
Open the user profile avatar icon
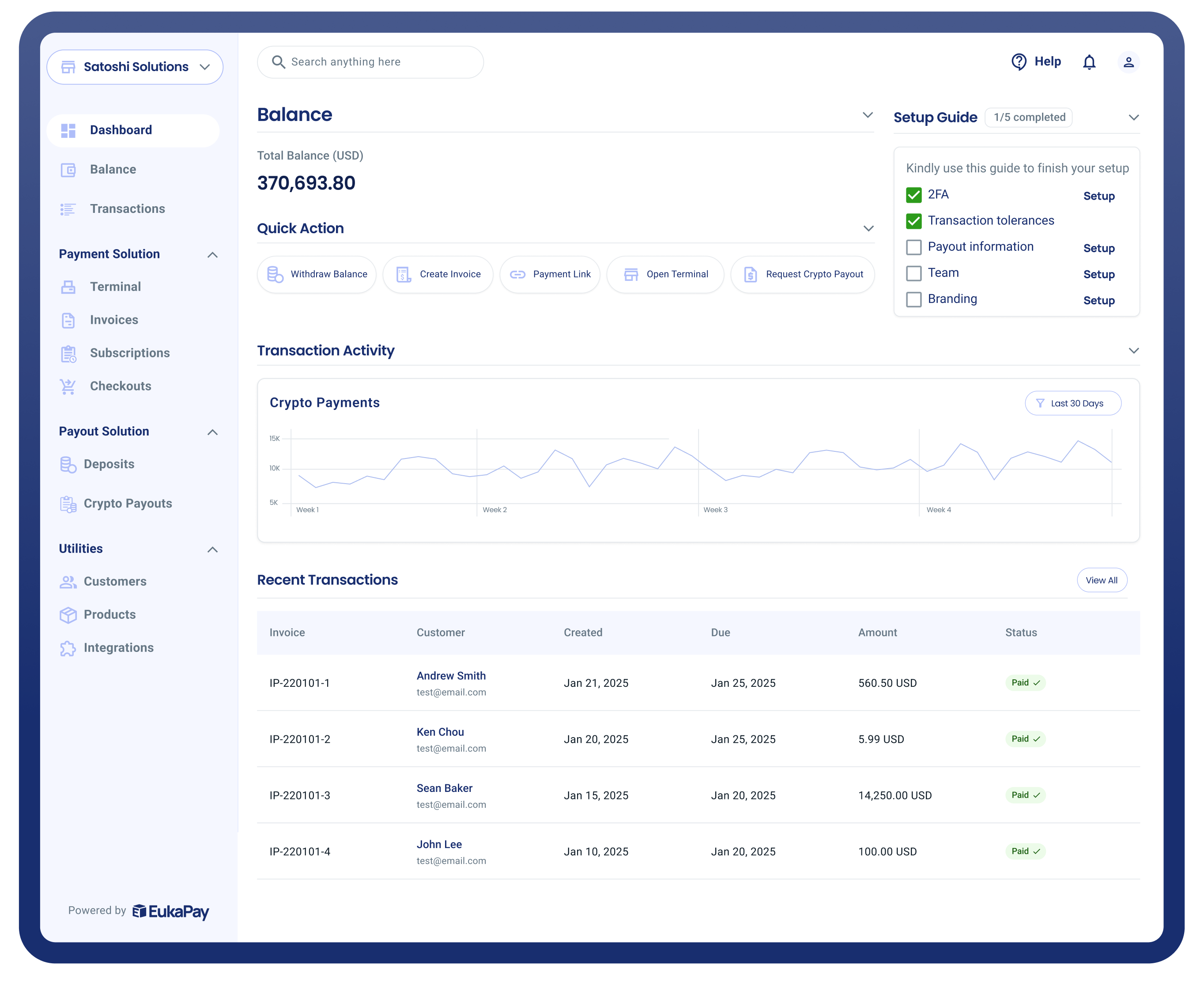(x=1128, y=62)
